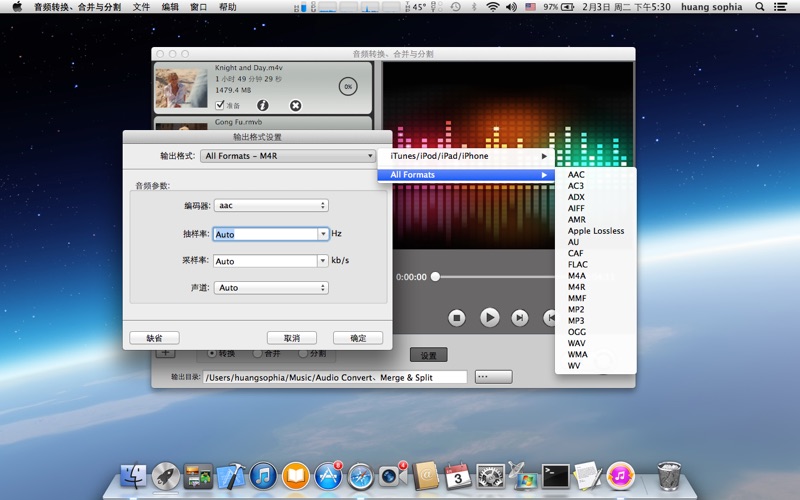Click the info icon for Knight and Day
800x500 pixels.
(x=263, y=105)
